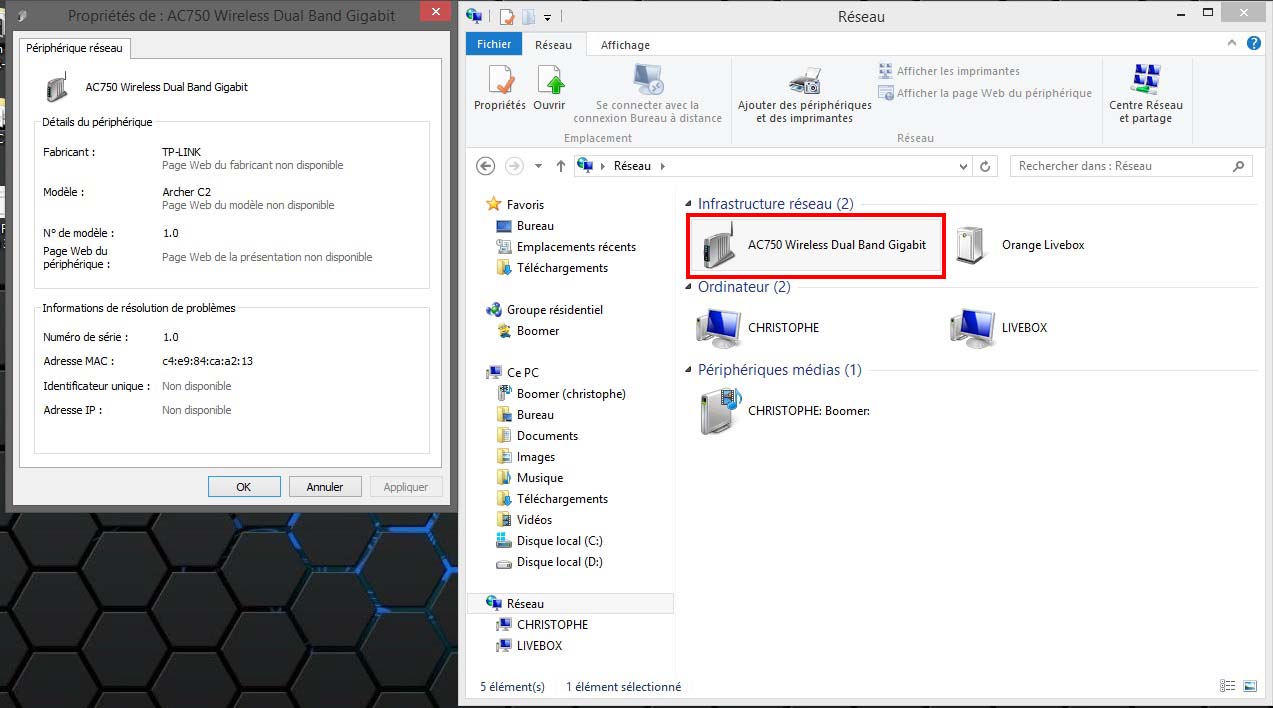
Task: Switch to the Affichage ribbon tab
Action: (625, 45)
